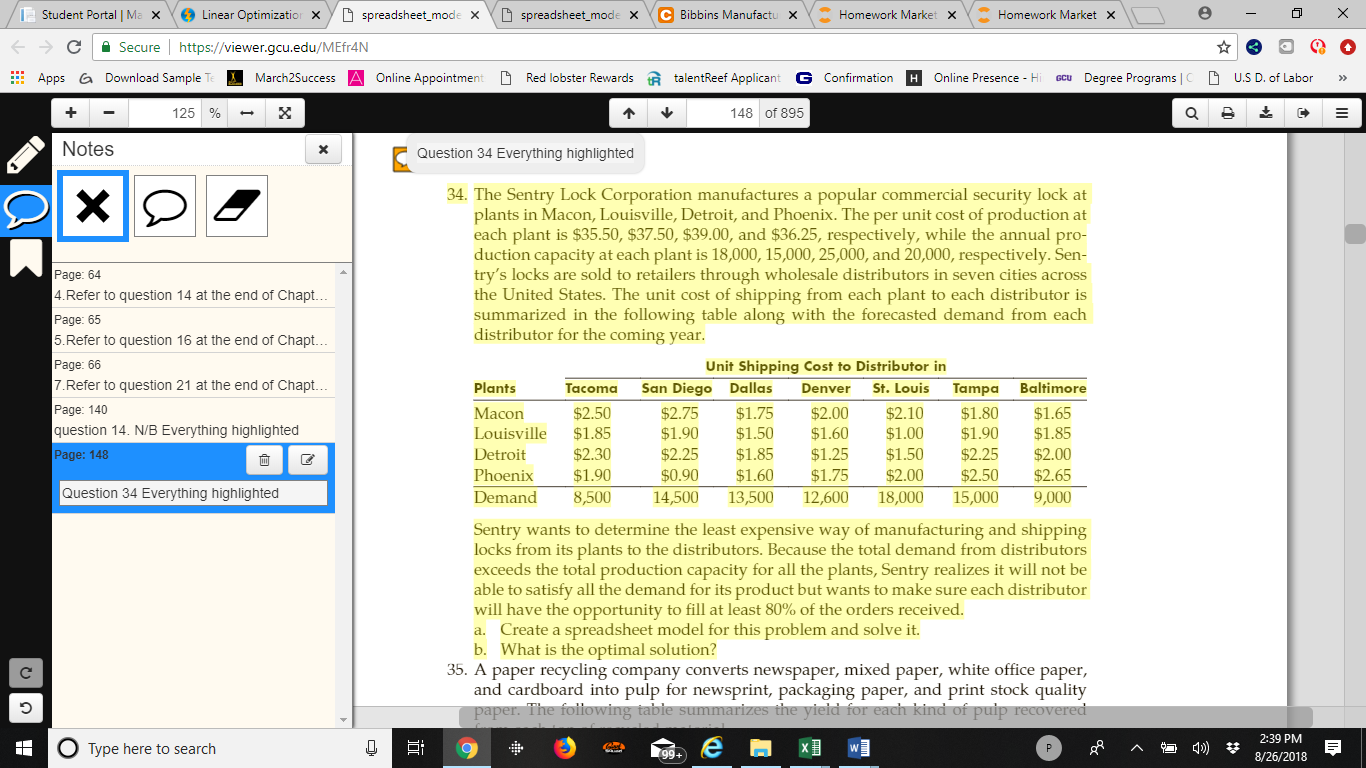Select the pencil annotation tool in sidebar
The image size is (1366, 768).
[25, 157]
